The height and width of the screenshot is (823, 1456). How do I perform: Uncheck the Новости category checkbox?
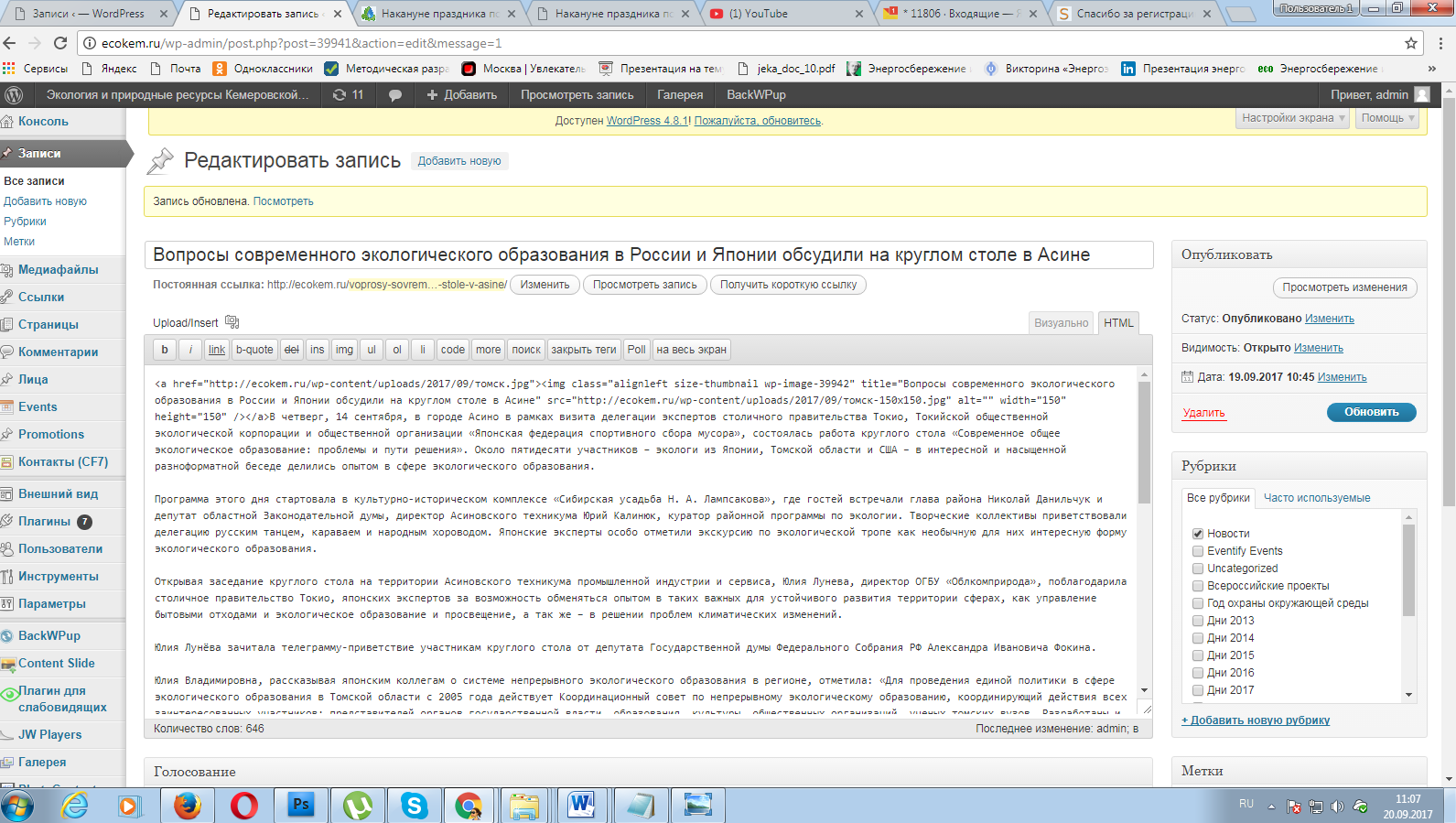pyautogui.click(x=1198, y=534)
